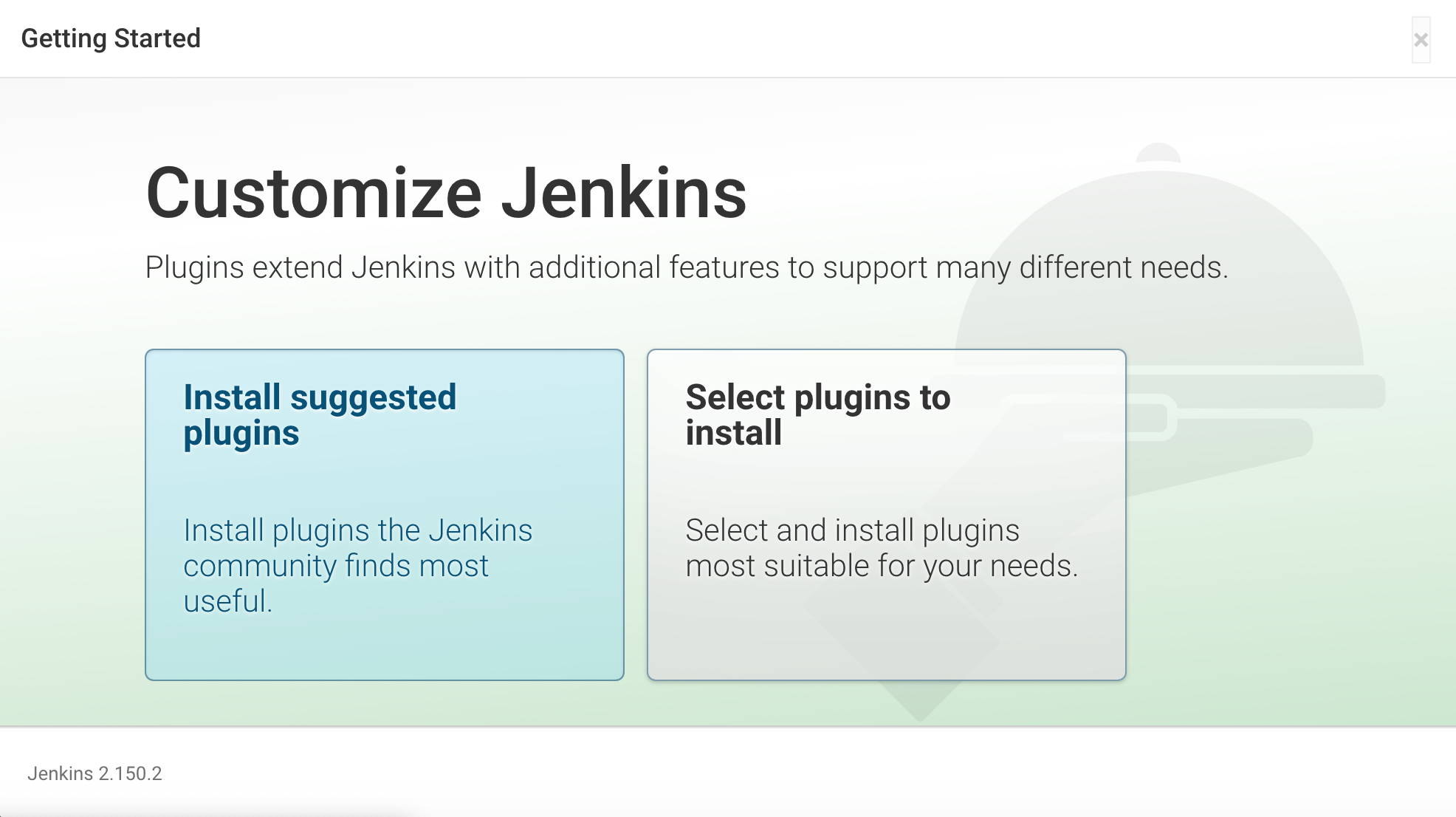Viewport: 1456px width, 817px height.
Task: Click the Getting Started header title
Action: click(x=111, y=38)
